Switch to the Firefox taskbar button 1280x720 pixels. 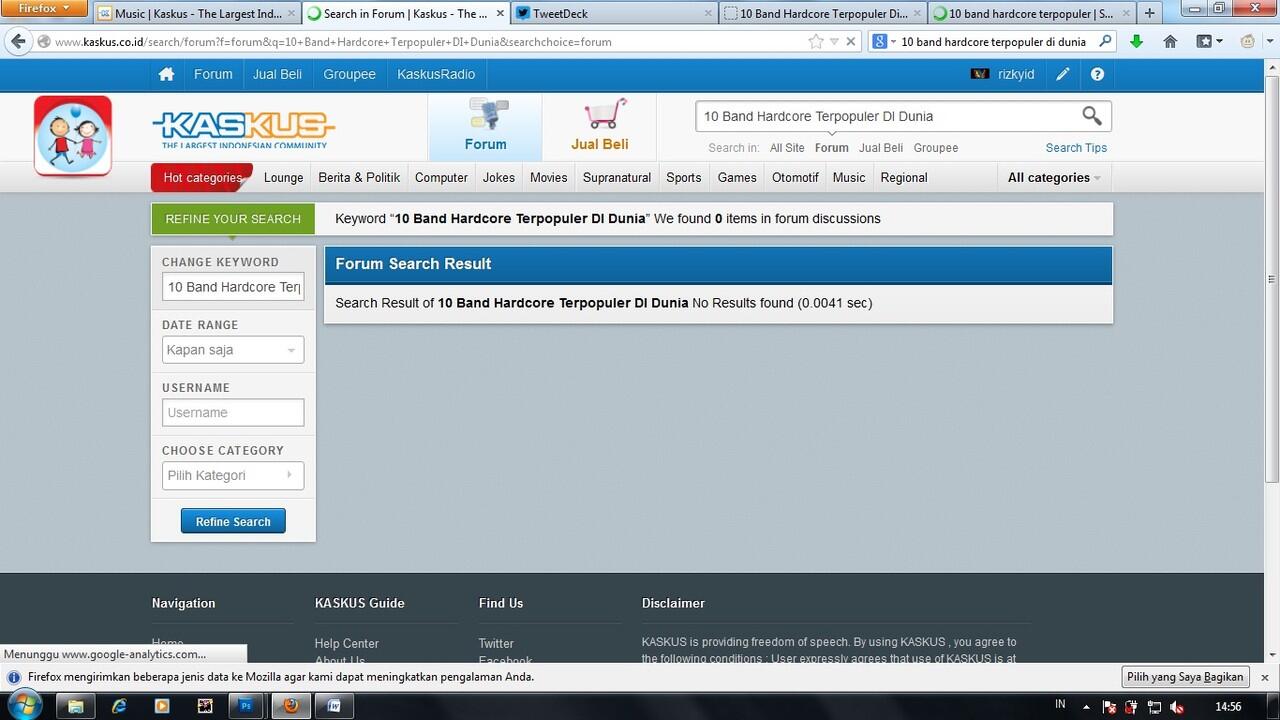point(291,706)
